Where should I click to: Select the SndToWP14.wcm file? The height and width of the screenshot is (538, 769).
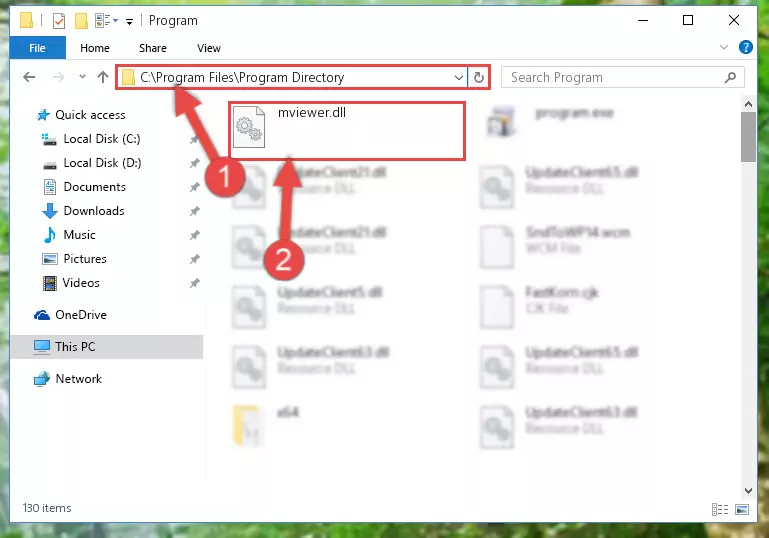click(x=557, y=246)
